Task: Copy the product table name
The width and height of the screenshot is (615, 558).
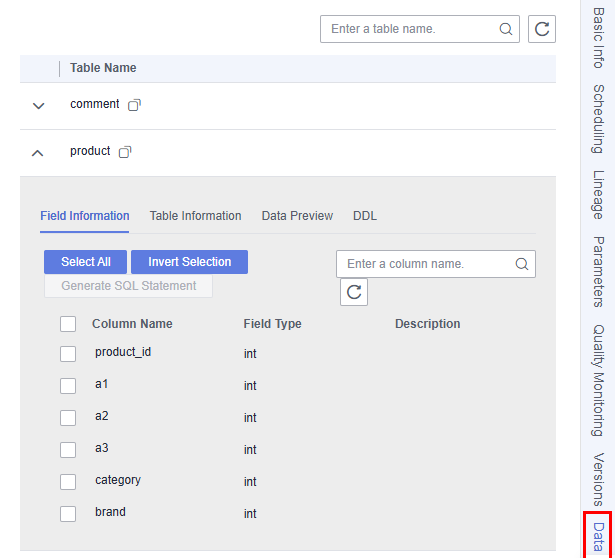Action: (x=125, y=152)
